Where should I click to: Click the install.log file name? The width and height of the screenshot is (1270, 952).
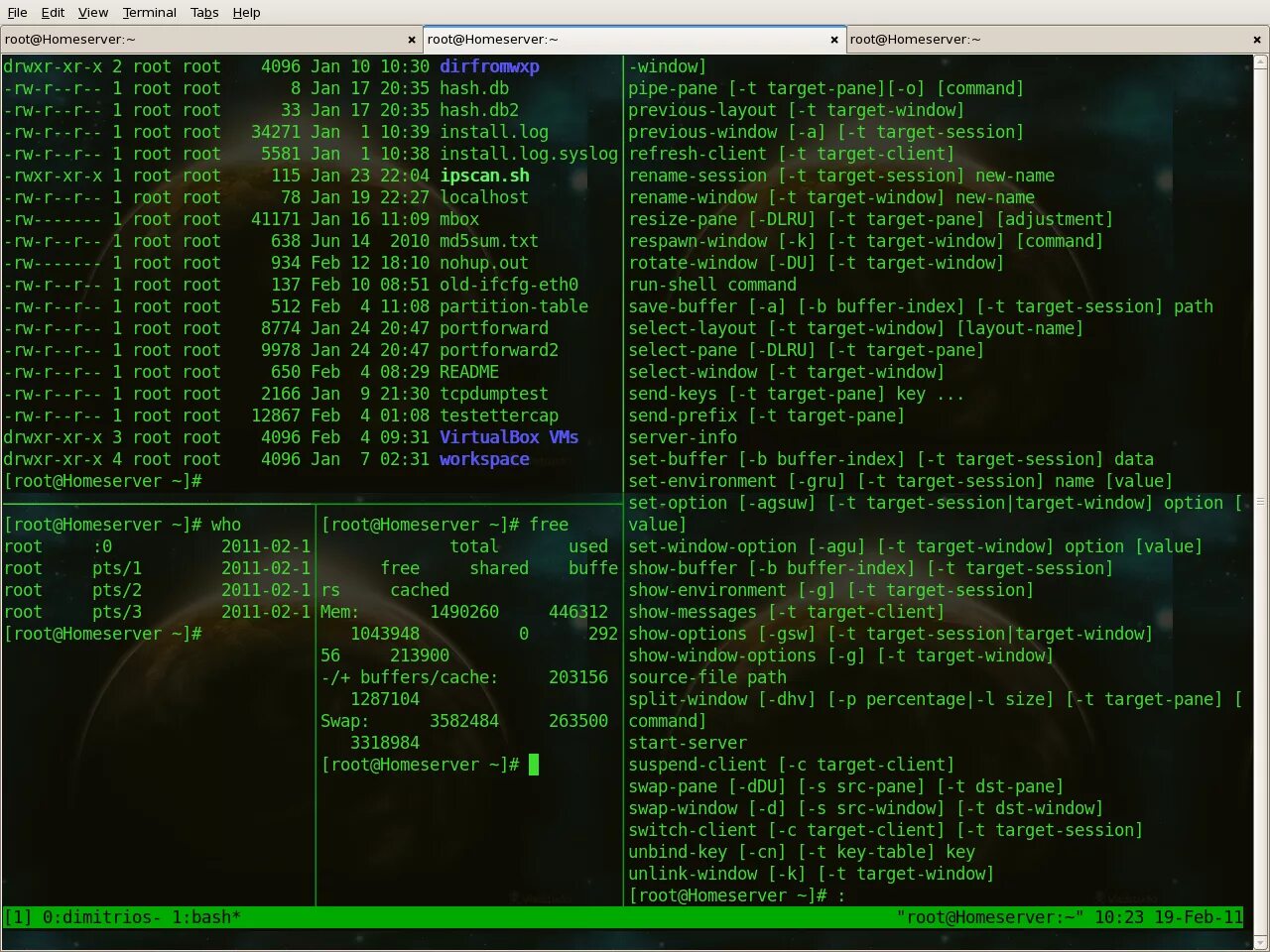[x=494, y=132]
